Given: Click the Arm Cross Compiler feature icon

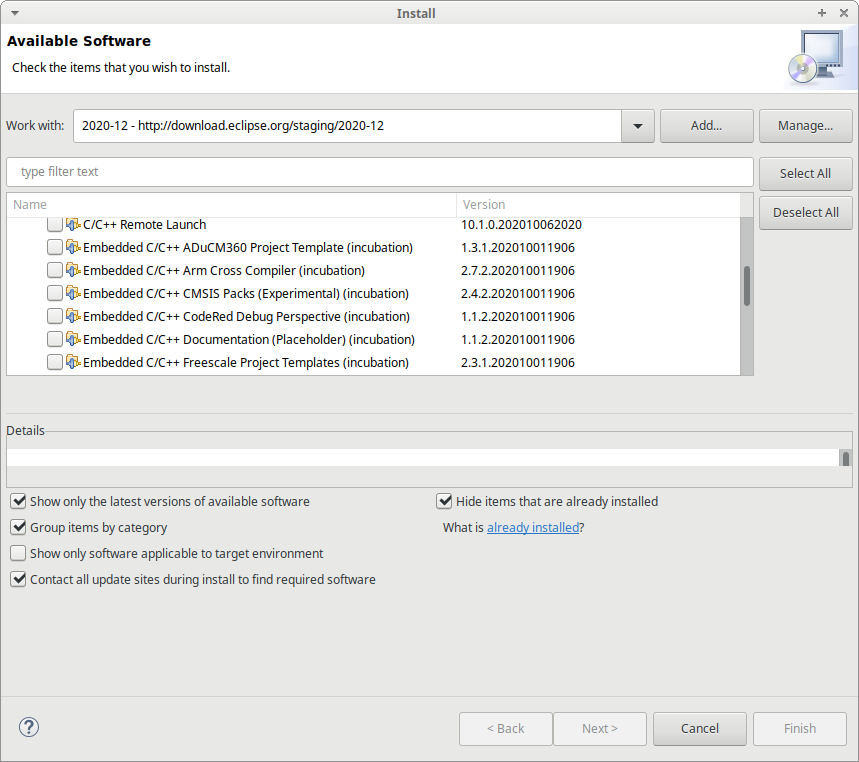Looking at the screenshot, I should click(73, 270).
